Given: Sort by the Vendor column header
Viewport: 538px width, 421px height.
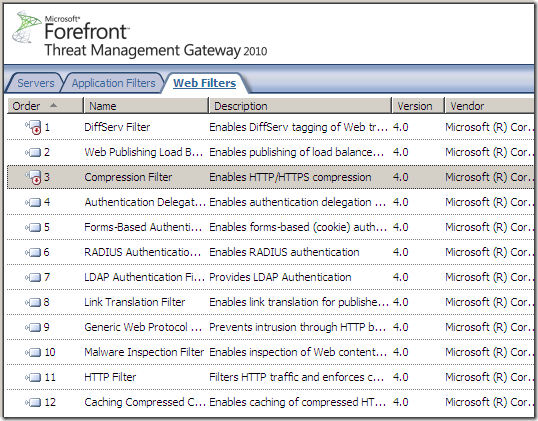Looking at the screenshot, I should pyautogui.click(x=490, y=106).
